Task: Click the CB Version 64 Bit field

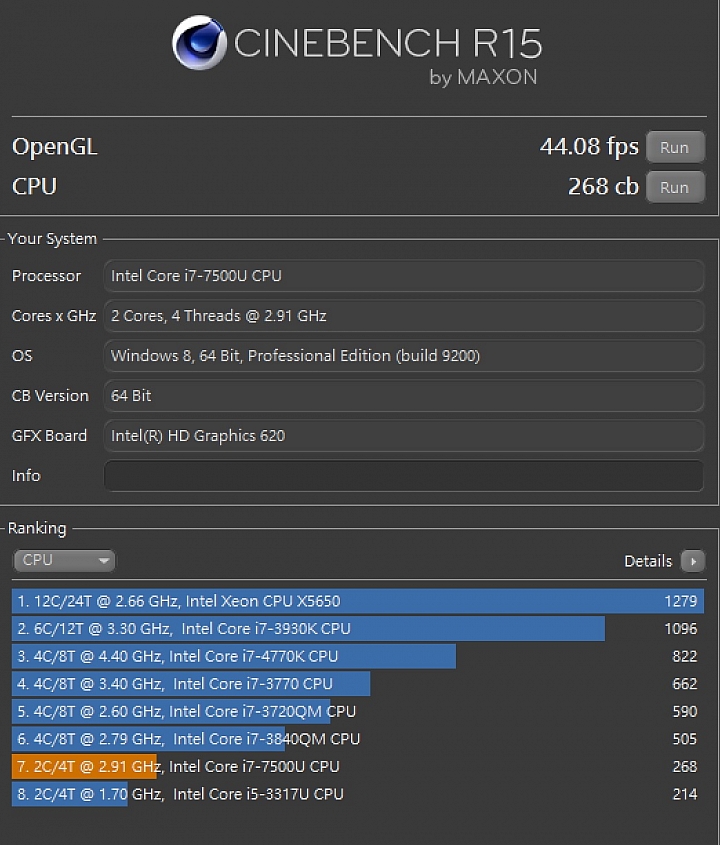Action: click(x=403, y=396)
